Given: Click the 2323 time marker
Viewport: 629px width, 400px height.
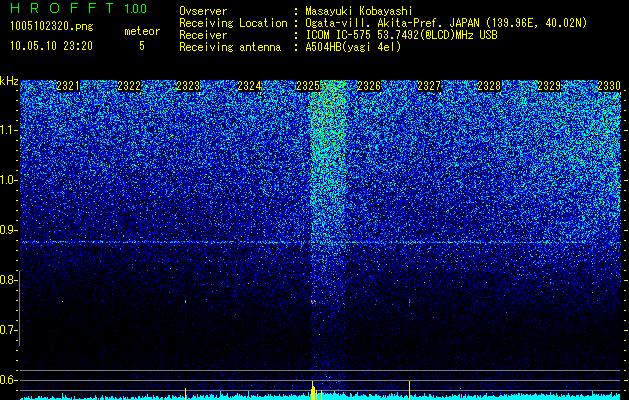Looking at the screenshot, I should (188, 86).
